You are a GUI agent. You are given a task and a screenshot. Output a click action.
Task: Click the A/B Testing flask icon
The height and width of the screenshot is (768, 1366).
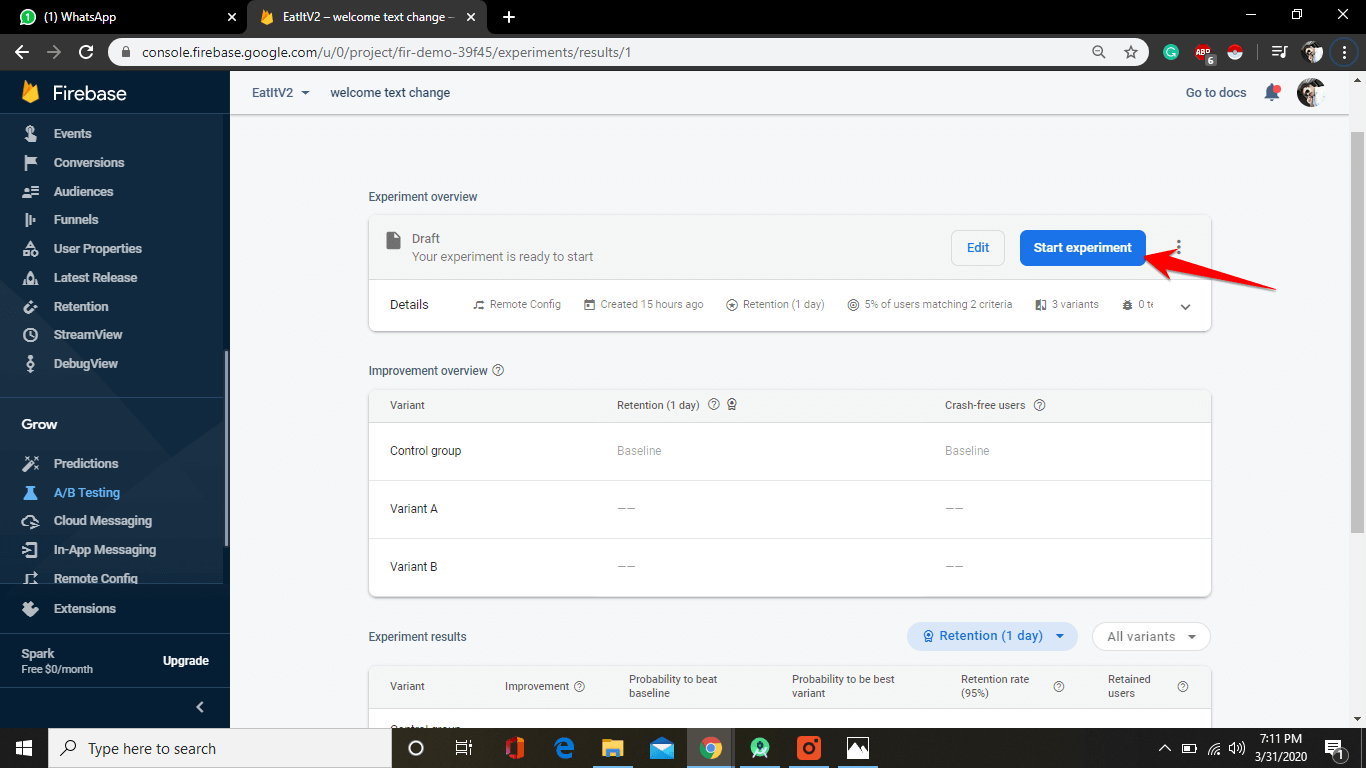click(31, 492)
